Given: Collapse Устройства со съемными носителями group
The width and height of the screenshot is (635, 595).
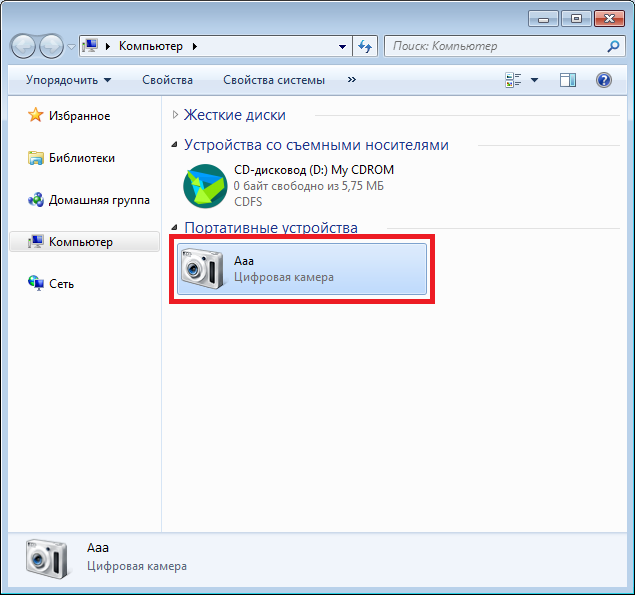Looking at the screenshot, I should [x=175, y=145].
